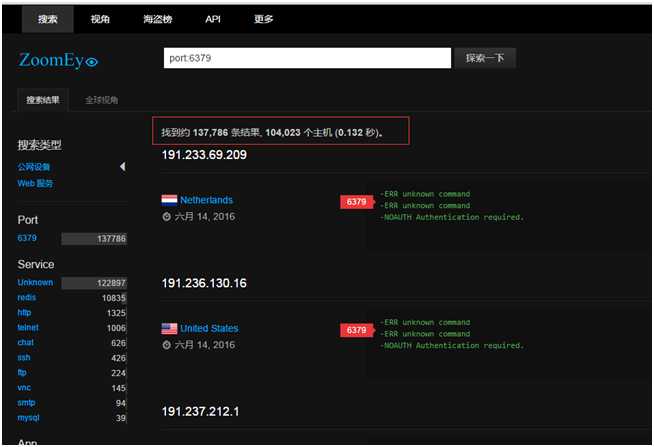The height and width of the screenshot is (447, 654).
Task: Click the United States country link
Action: point(209,329)
